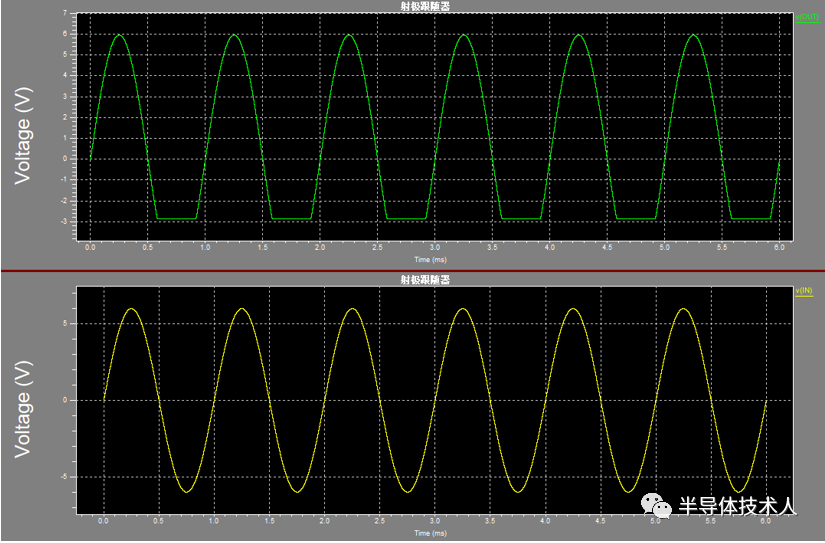Click the 0.0 tick on the v(IN) time axis

click(x=103, y=521)
